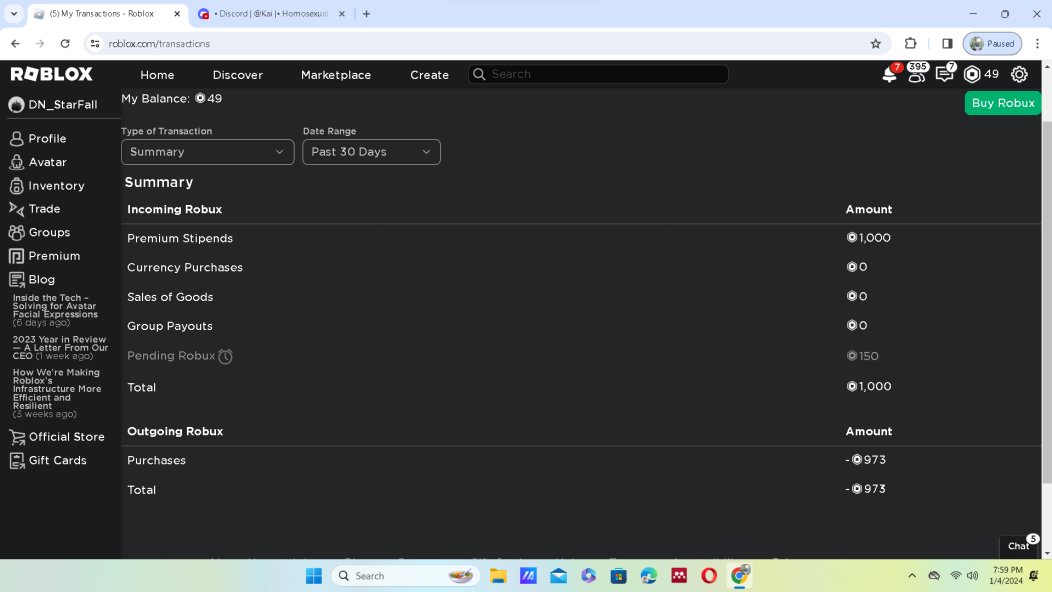
Task: Open Chrome side panel icon
Action: point(947,44)
